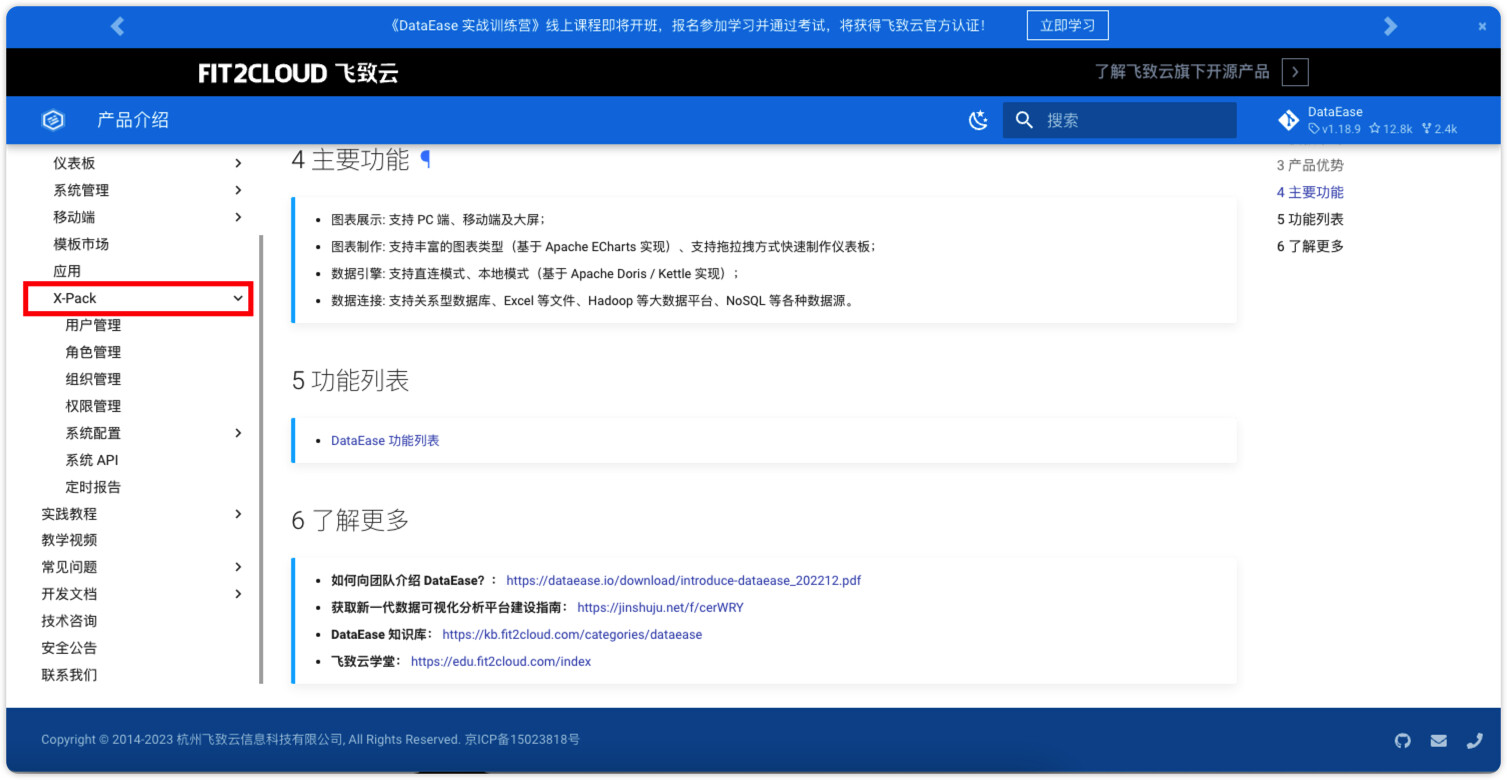Open 系统 API page
The image size is (1507, 780).
(92, 460)
